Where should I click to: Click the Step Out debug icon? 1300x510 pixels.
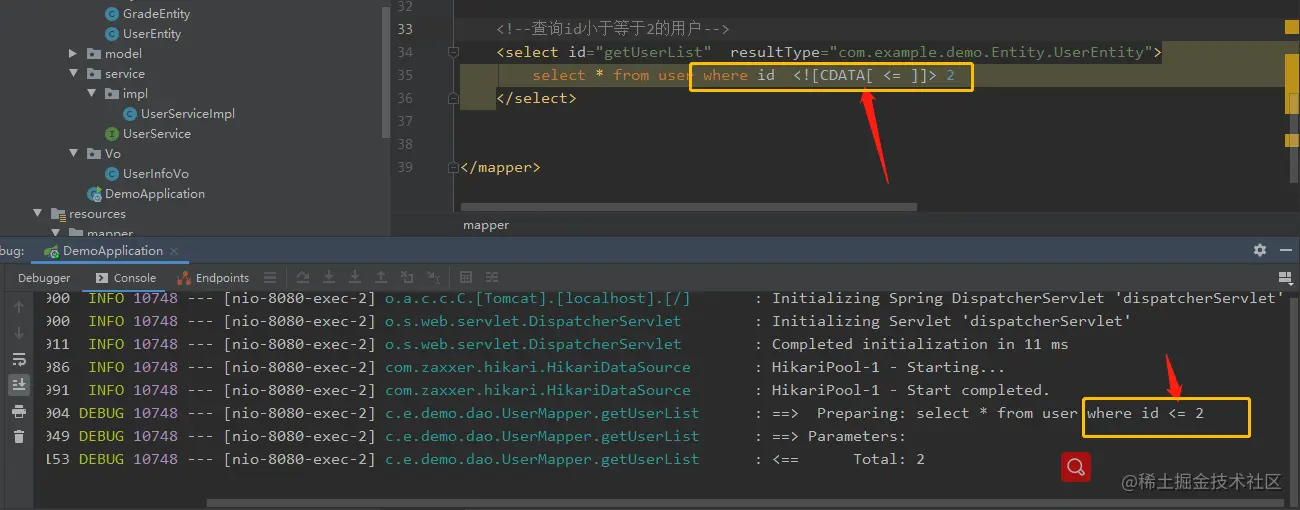tap(381, 278)
